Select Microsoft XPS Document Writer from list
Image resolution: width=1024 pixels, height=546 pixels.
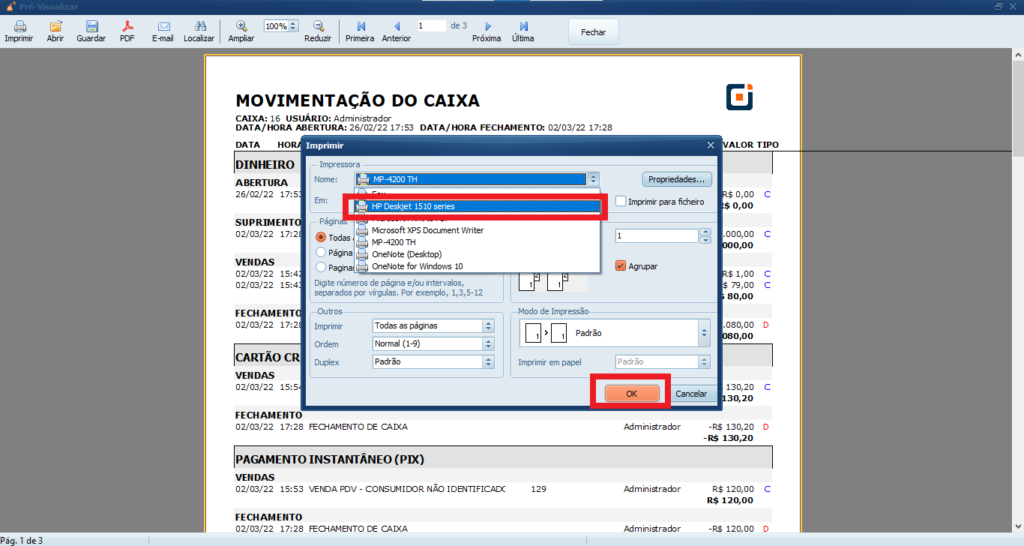click(427, 230)
